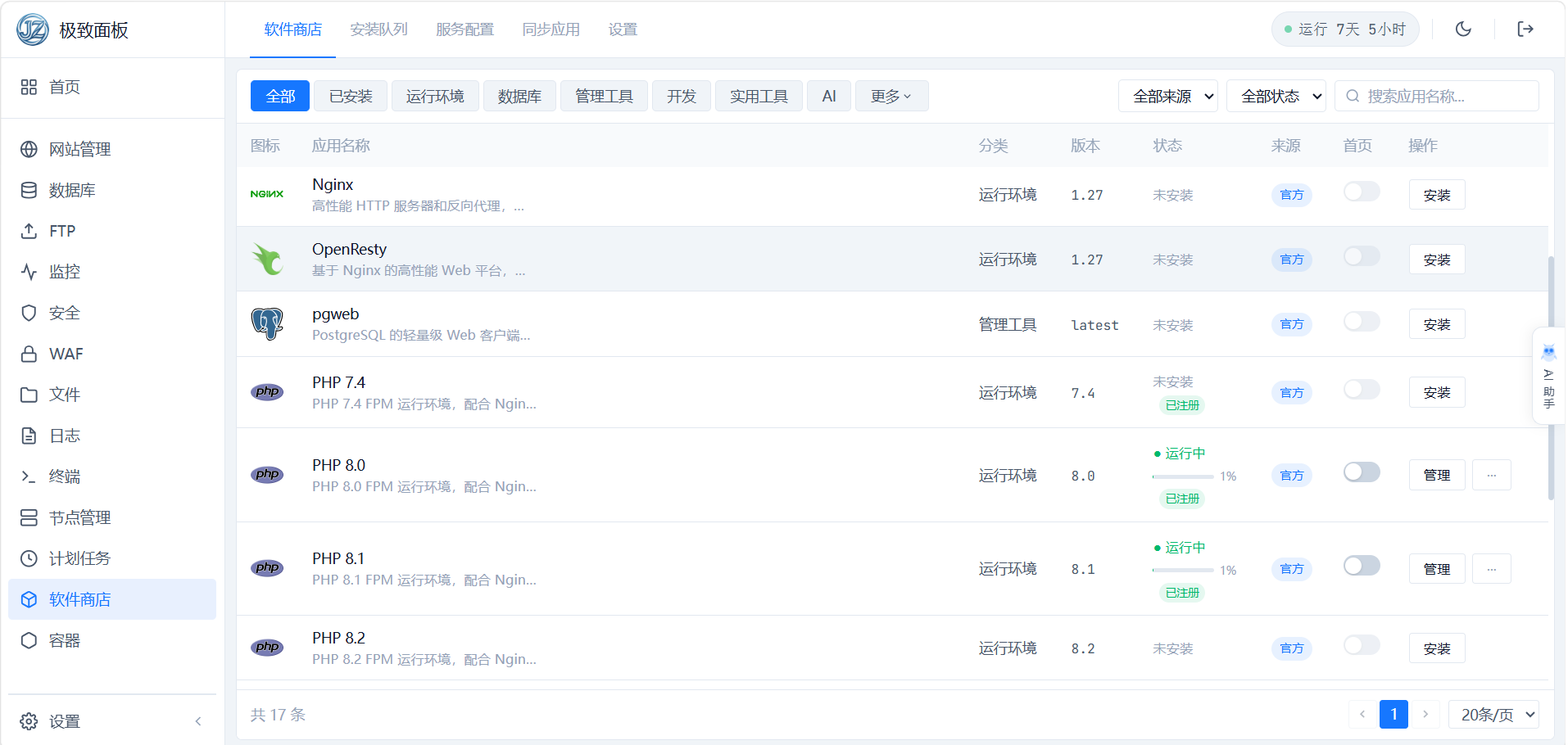The height and width of the screenshot is (745, 1568).
Task: Expand the 更多 category dropdown
Action: [x=891, y=97]
